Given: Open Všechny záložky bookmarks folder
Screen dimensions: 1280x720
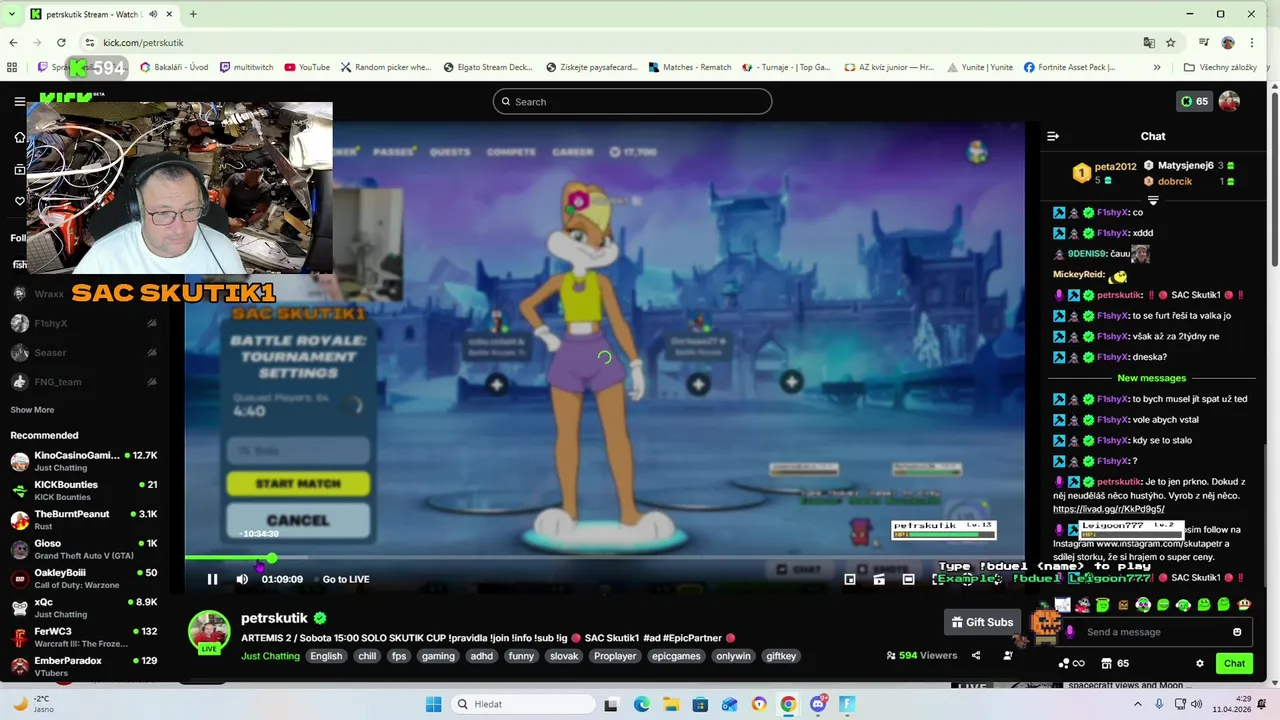Looking at the screenshot, I should point(1220,67).
